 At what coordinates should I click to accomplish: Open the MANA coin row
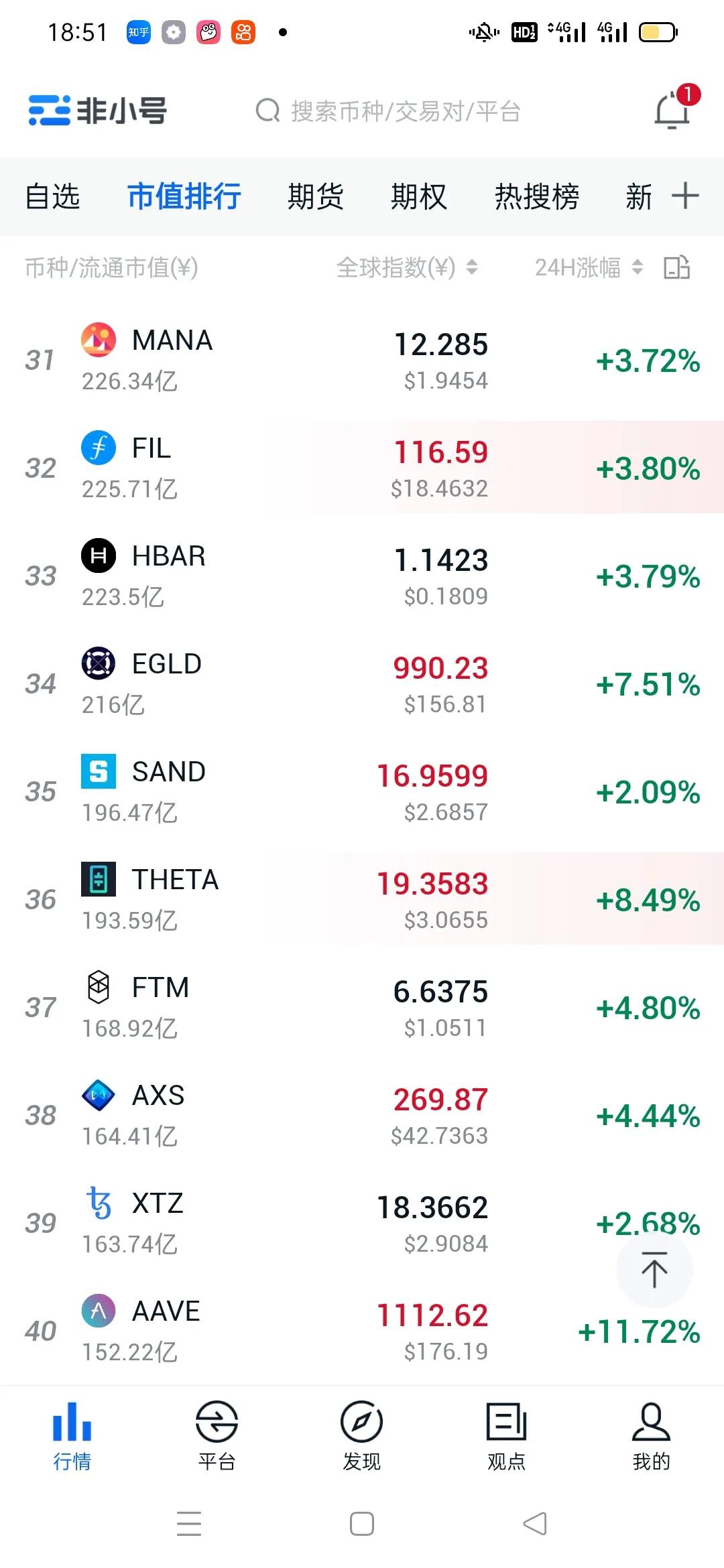pyautogui.click(x=362, y=360)
